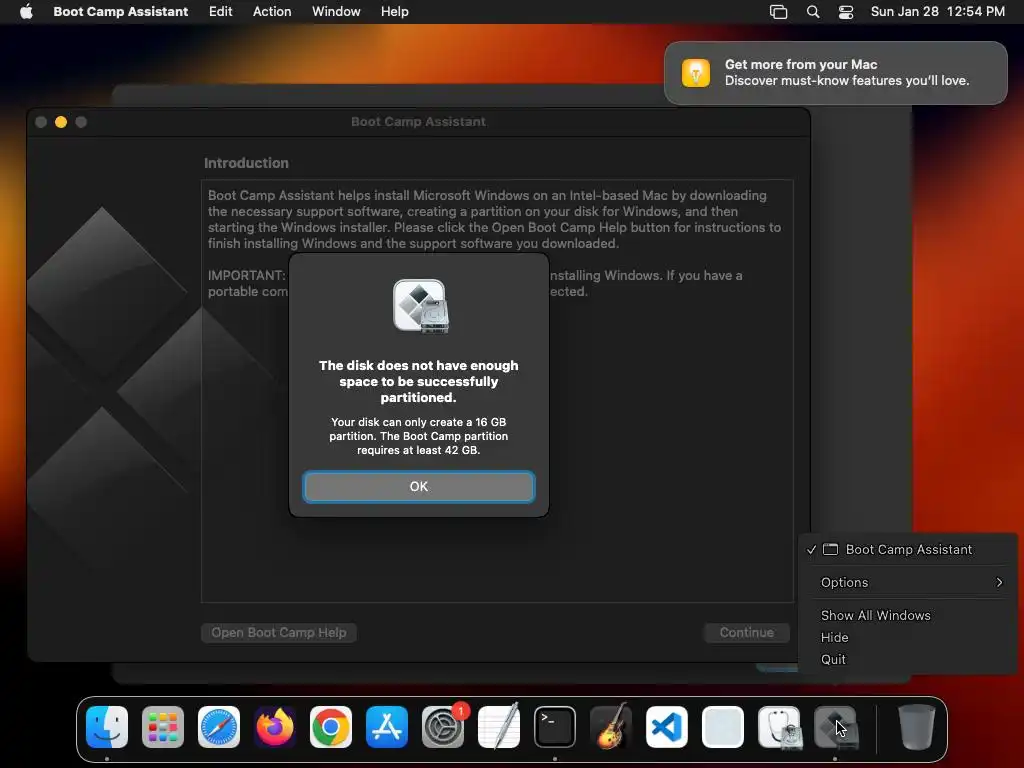The image size is (1024, 768).
Task: Open the App Store Dock icon
Action: click(387, 727)
